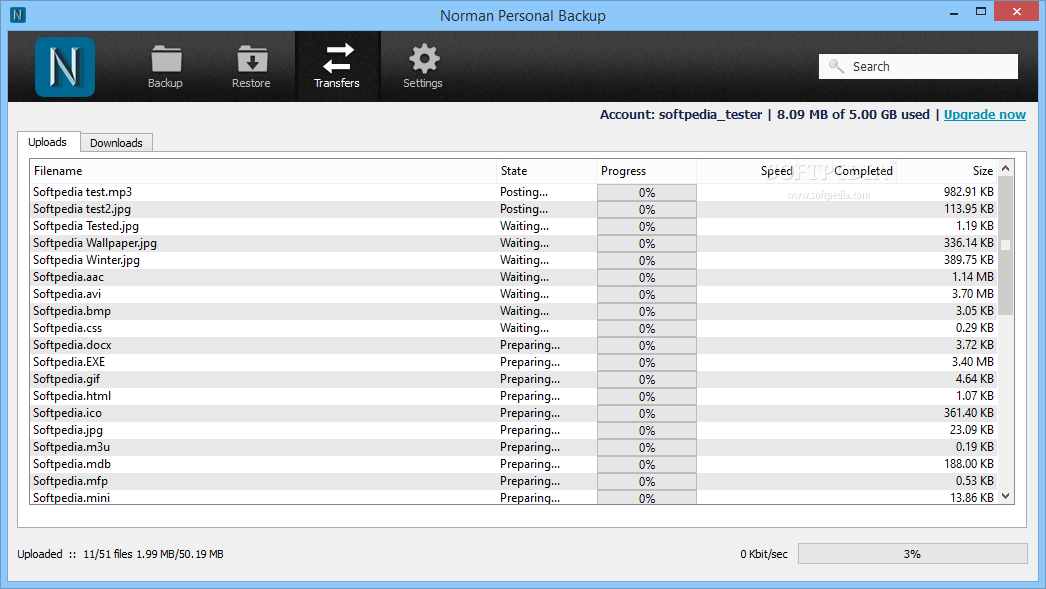Click the 113.95 KB size value
This screenshot has height=589, width=1046.
[969, 209]
